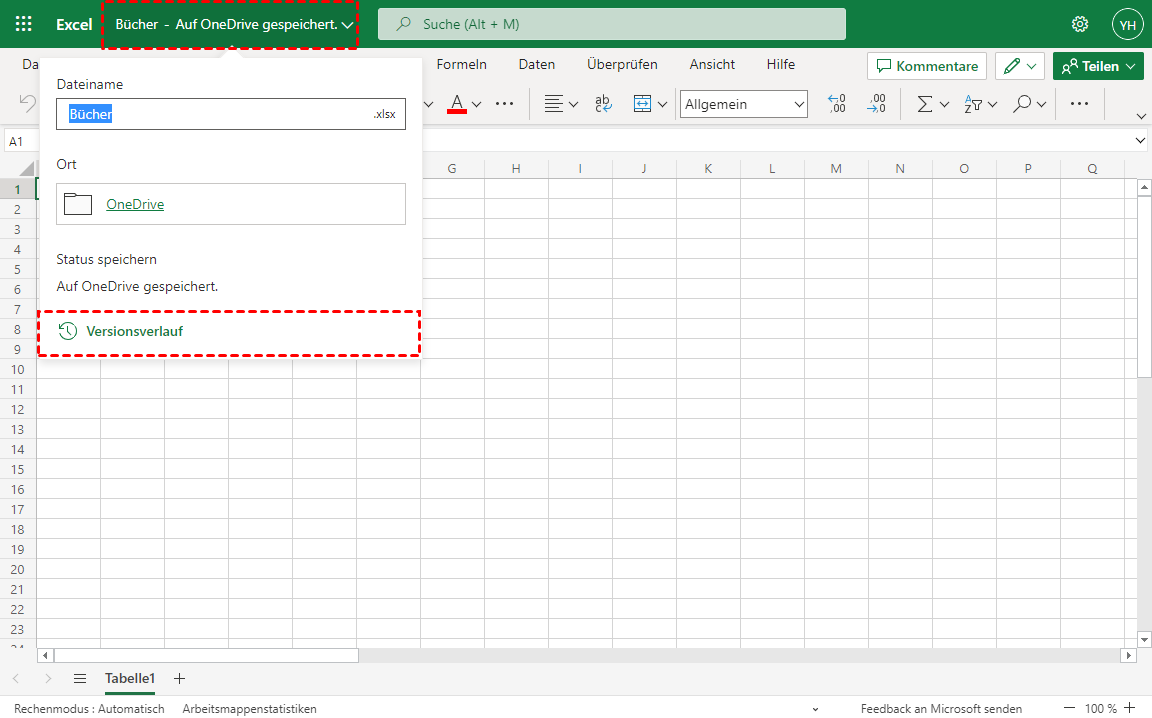
Task: Open the Überprüfen ribbon tab
Action: [622, 65]
